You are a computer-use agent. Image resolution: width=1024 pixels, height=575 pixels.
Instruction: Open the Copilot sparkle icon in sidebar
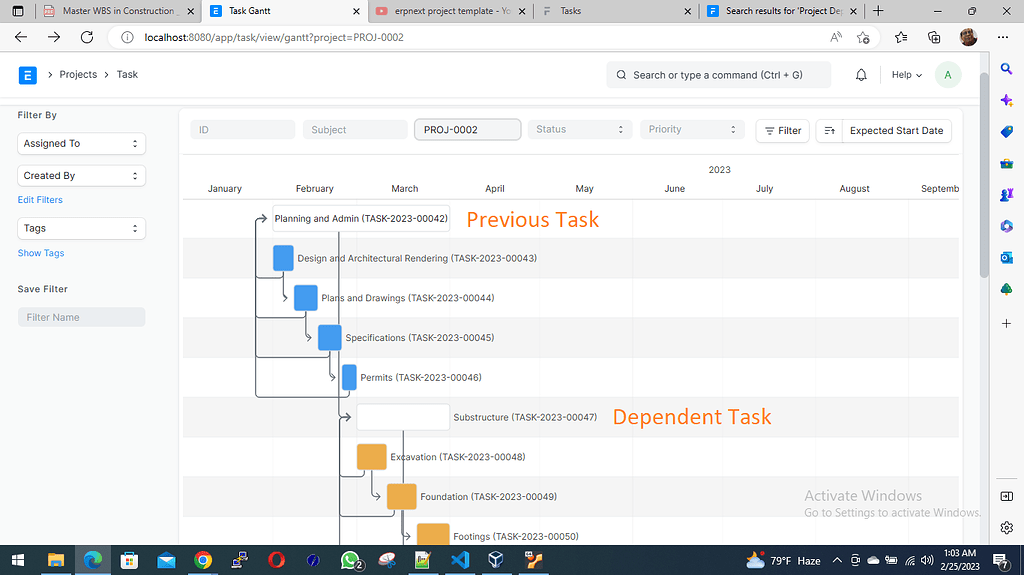click(1006, 100)
